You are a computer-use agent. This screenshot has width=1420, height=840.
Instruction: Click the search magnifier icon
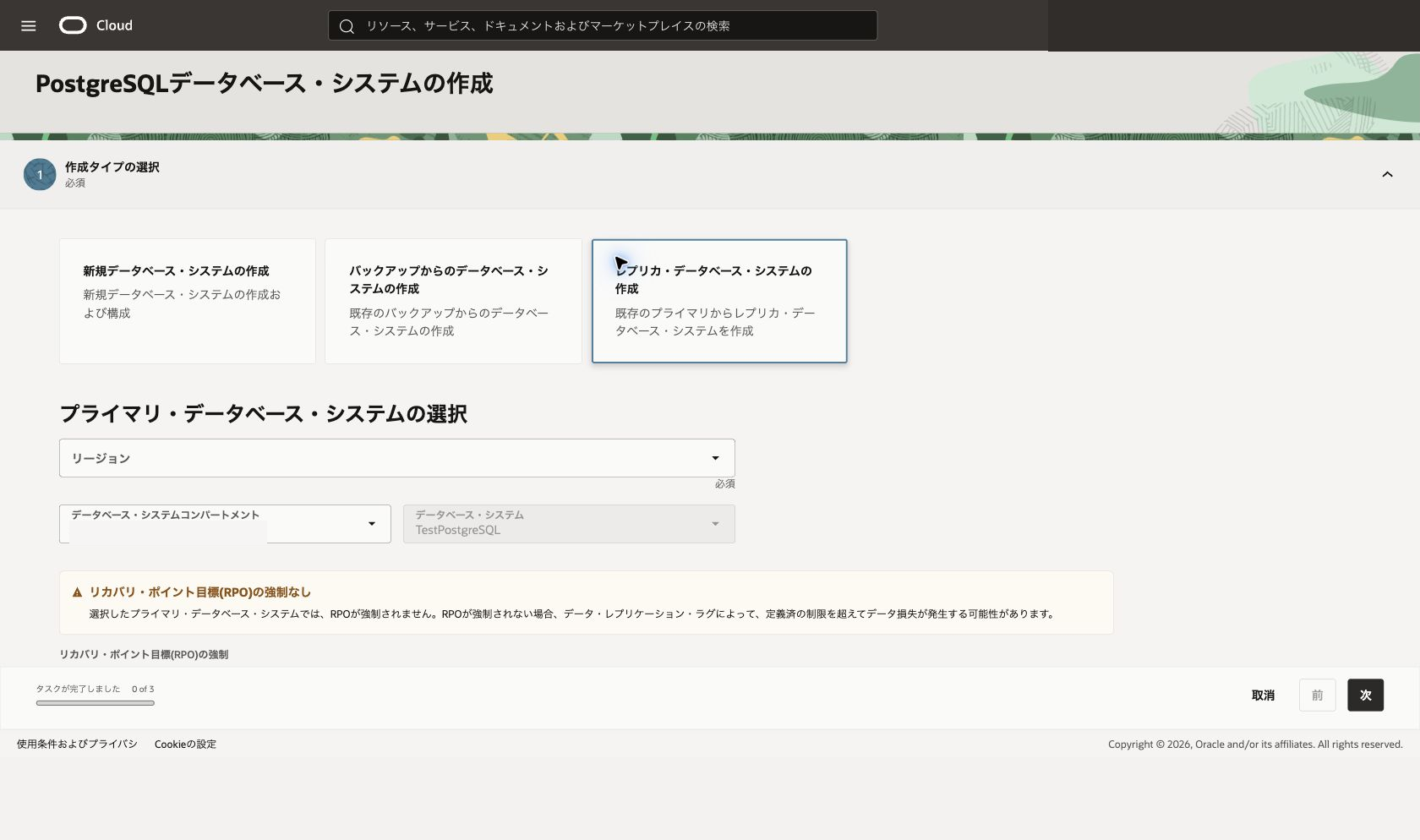click(x=347, y=26)
